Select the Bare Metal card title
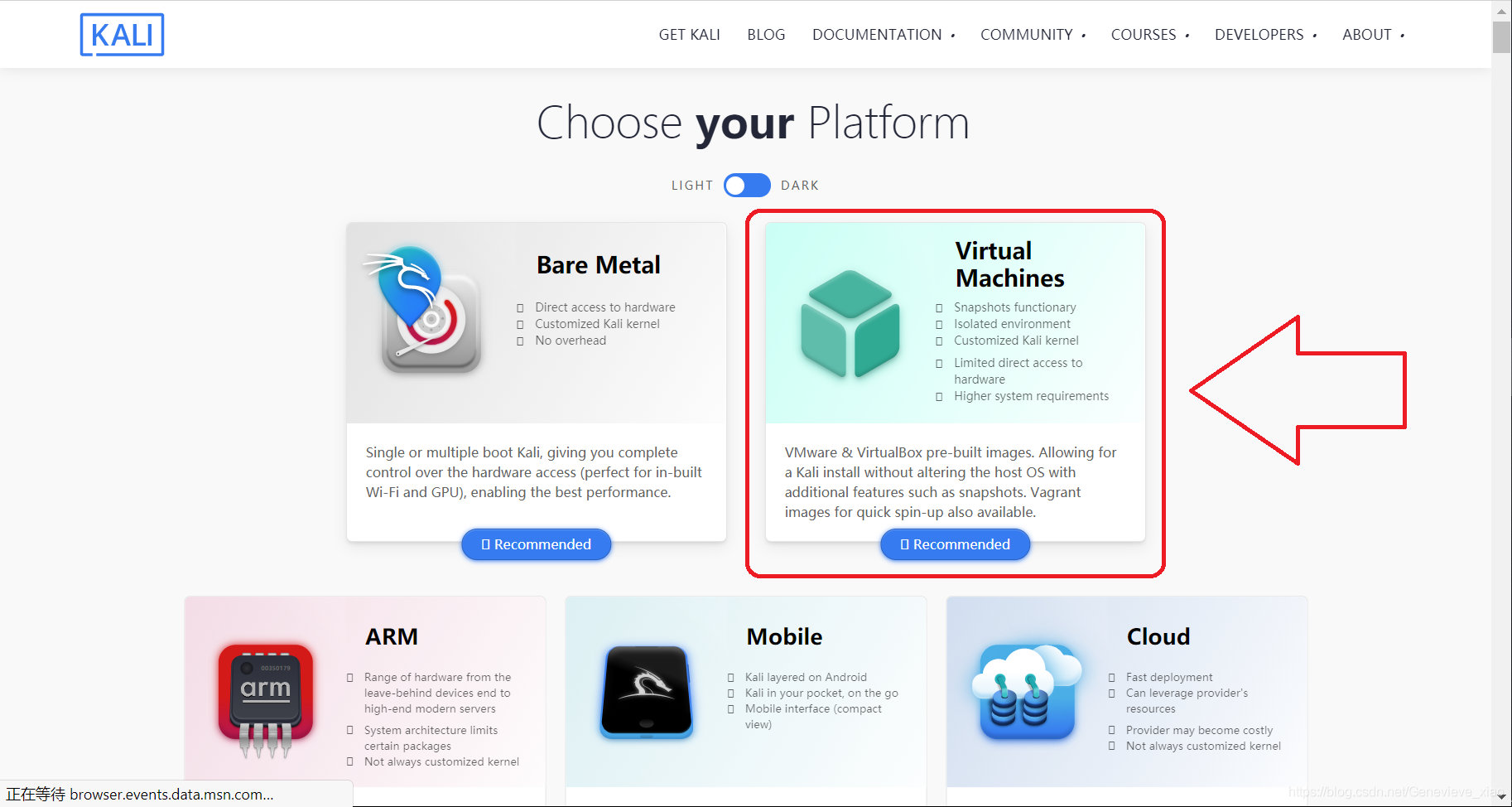 click(x=599, y=265)
